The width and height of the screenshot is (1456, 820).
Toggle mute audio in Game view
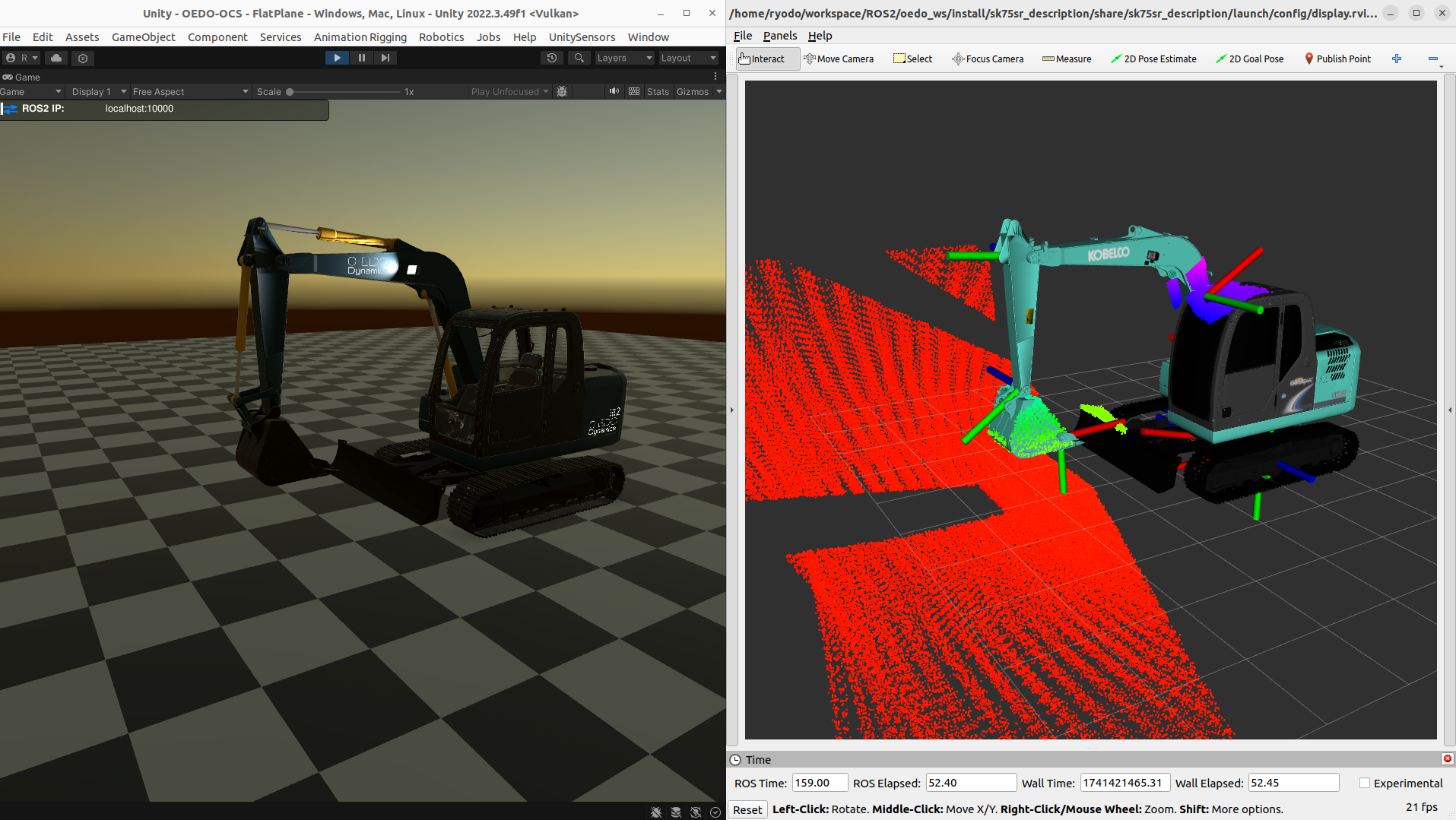click(614, 91)
